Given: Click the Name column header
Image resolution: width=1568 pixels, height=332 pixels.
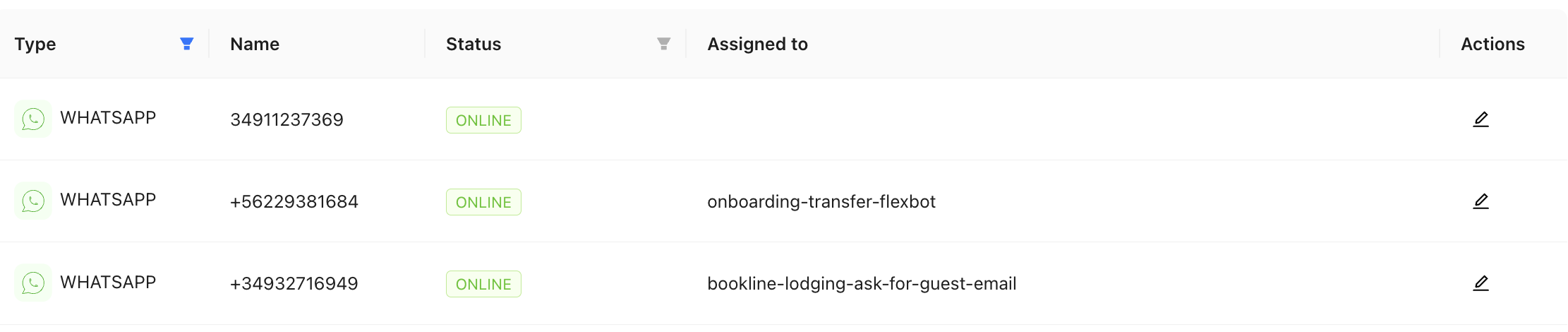Looking at the screenshot, I should click(x=255, y=44).
